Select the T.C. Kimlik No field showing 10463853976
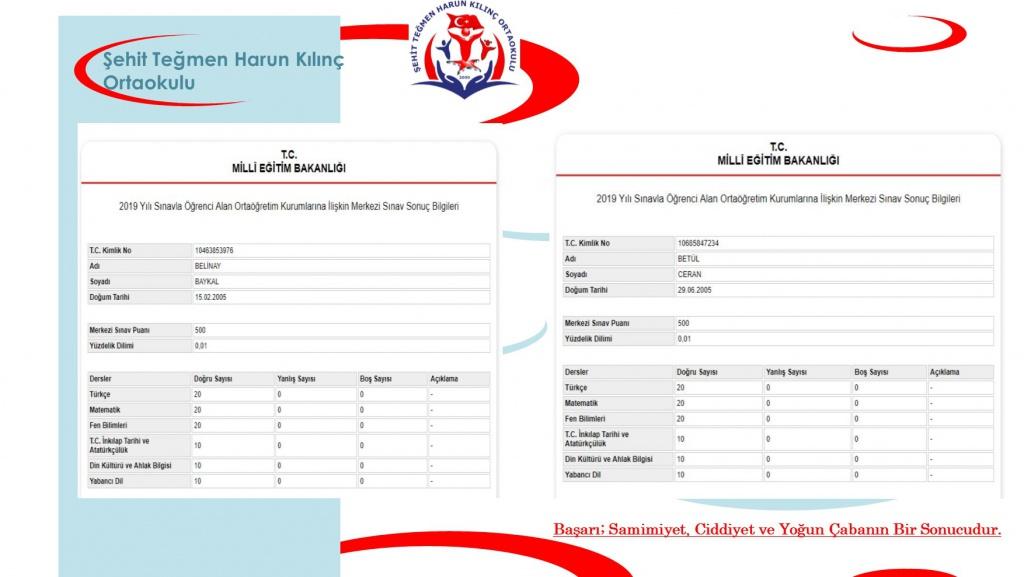Screen dimensions: 1024x577 (340, 250)
